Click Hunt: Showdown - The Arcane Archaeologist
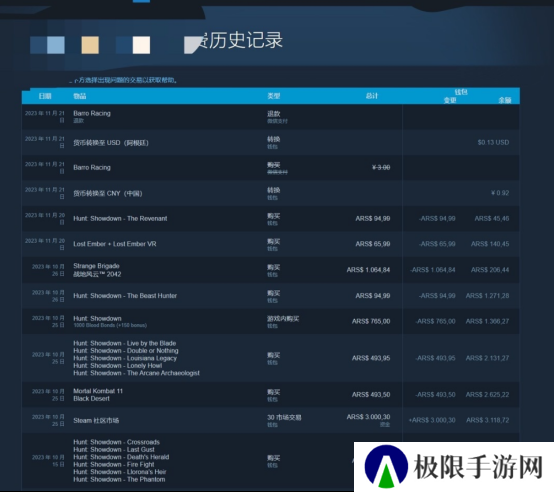The width and height of the screenshot is (554, 492). click(x=136, y=373)
